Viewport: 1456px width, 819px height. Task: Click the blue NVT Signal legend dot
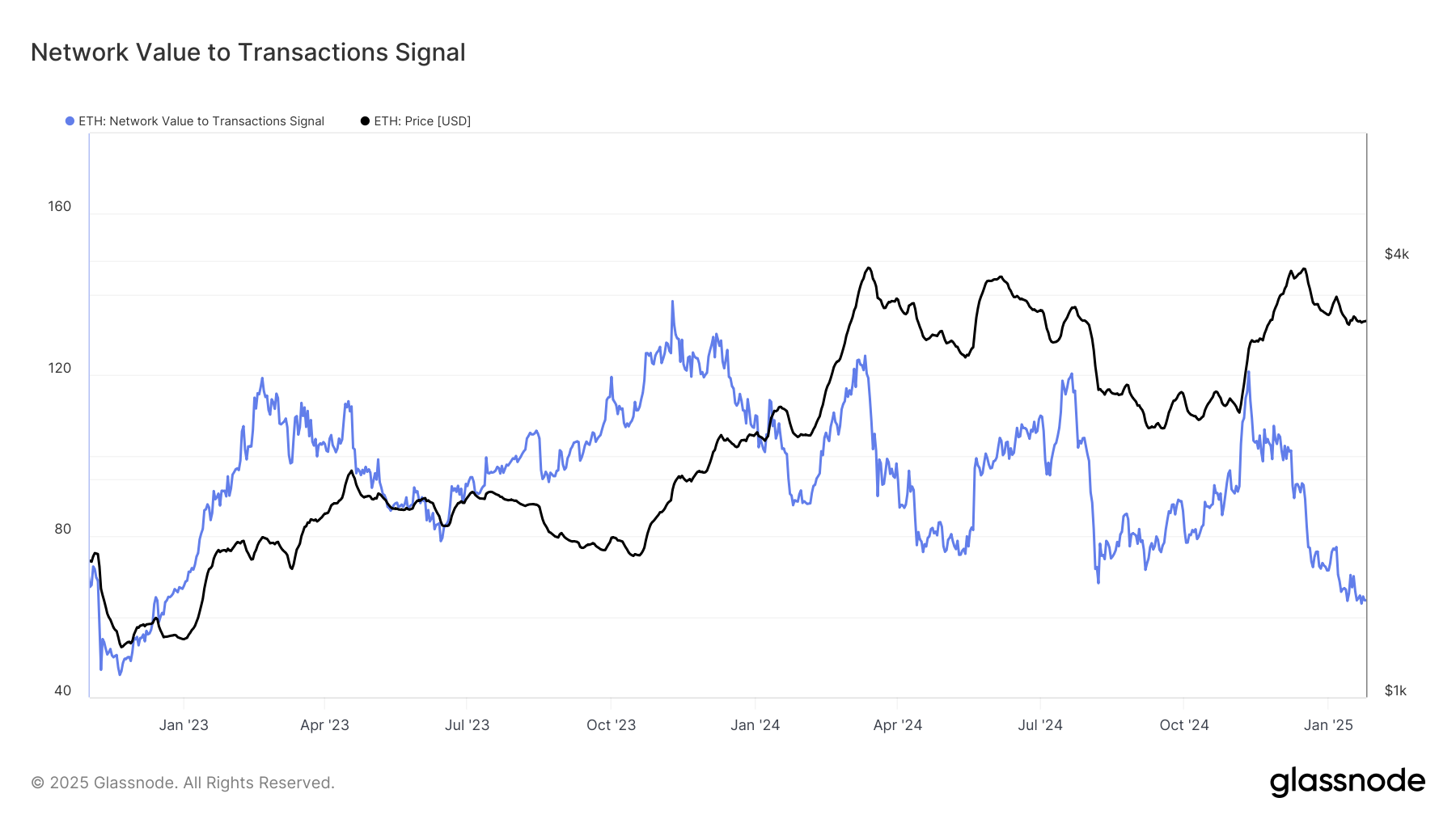click(x=70, y=121)
